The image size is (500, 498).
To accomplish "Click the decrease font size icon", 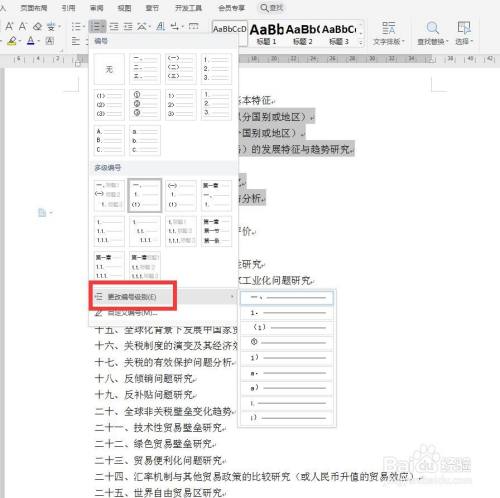I will 23,26.
